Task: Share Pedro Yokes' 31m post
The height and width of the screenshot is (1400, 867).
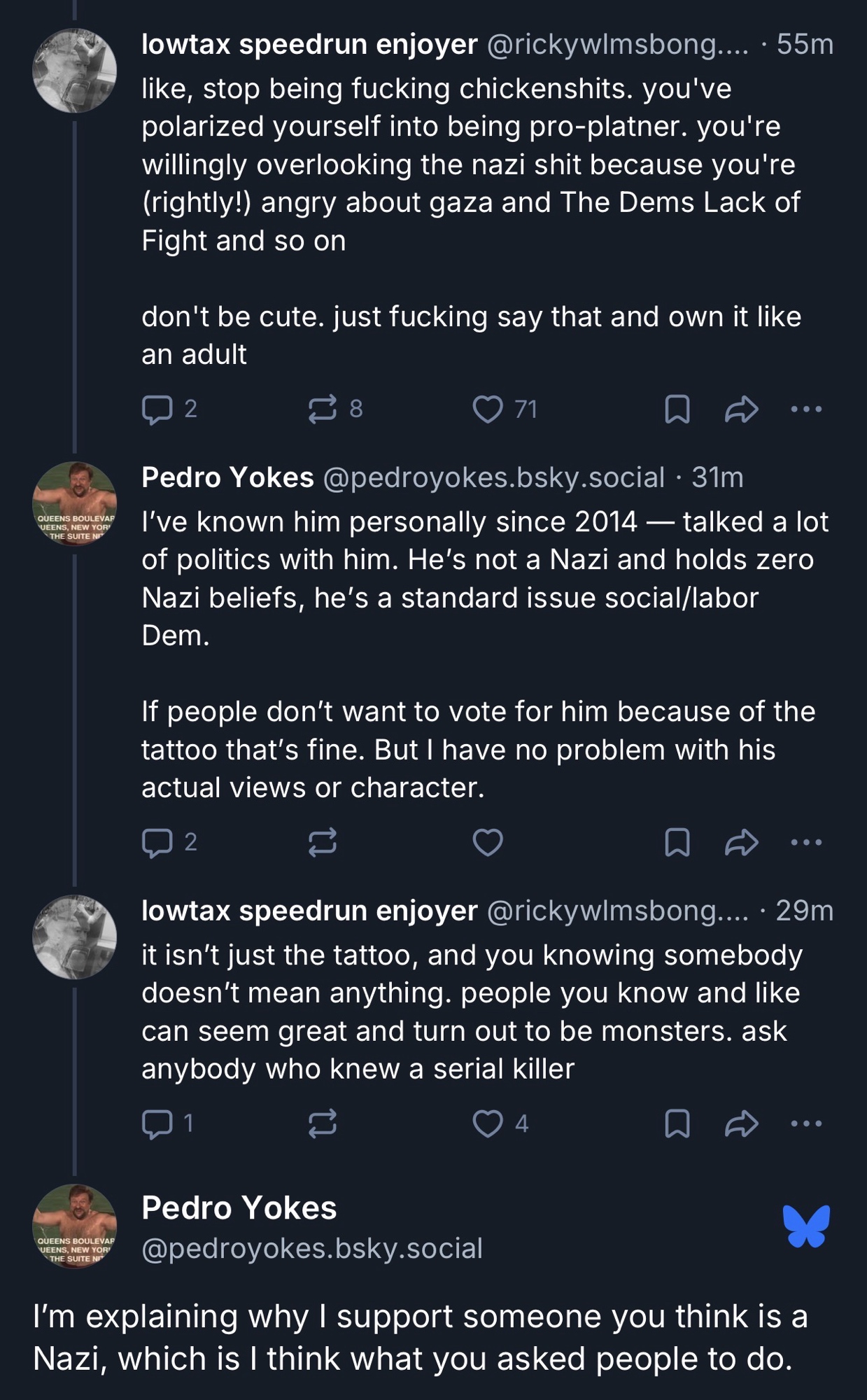Action: 741,842
